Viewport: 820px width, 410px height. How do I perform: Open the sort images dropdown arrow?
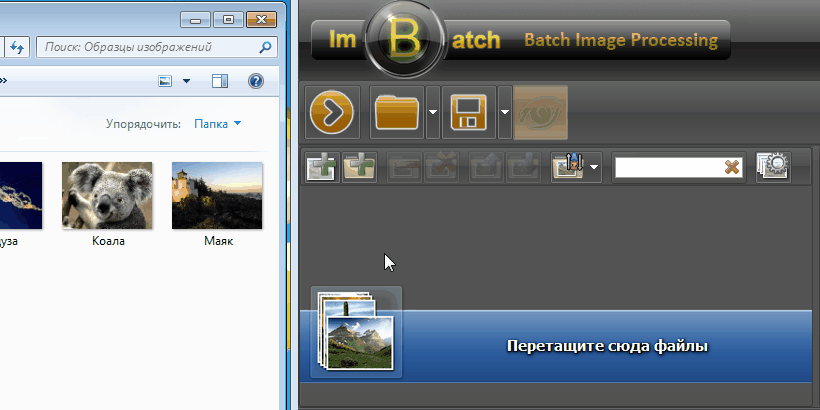click(x=594, y=167)
